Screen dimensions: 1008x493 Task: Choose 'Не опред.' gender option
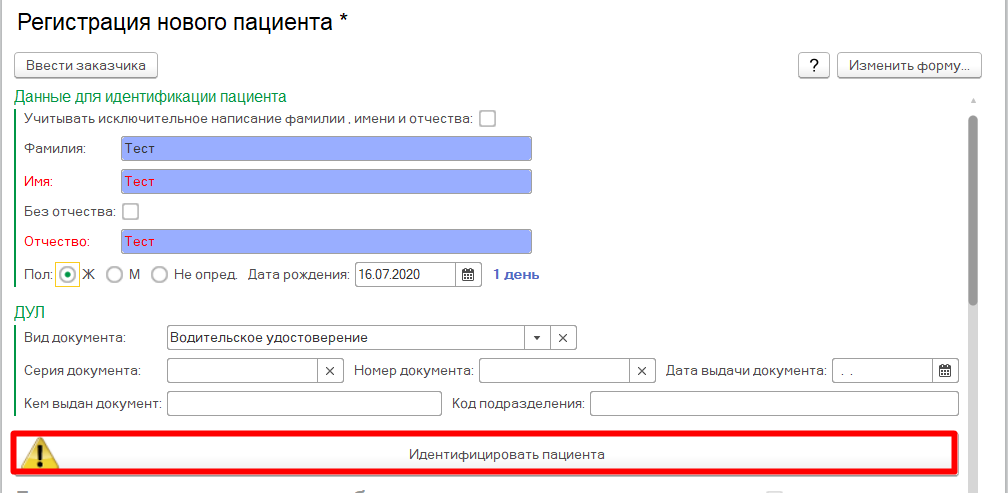(159, 275)
